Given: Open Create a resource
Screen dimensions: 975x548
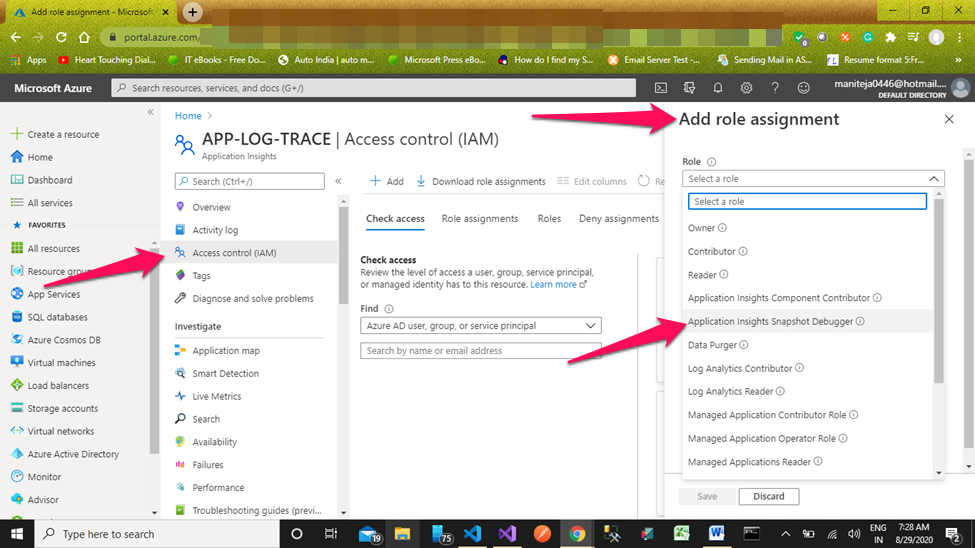Looking at the screenshot, I should click(55, 134).
